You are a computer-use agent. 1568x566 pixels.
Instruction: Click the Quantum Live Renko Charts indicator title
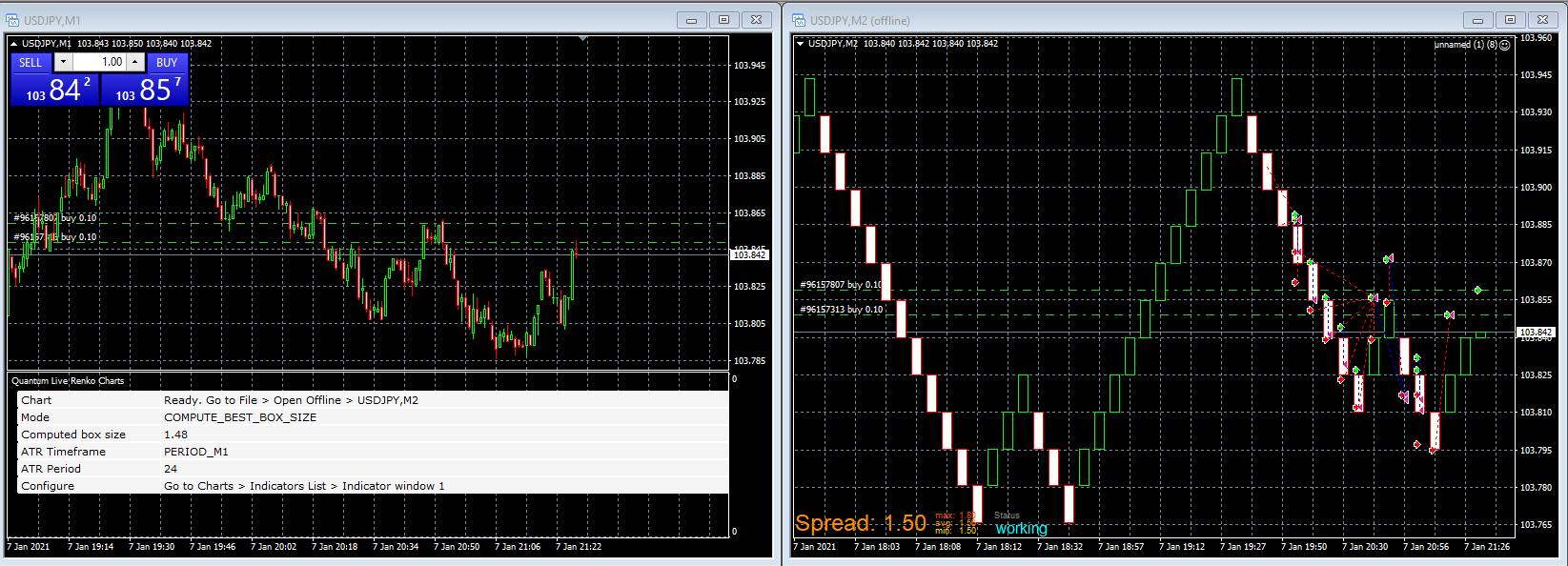pyautogui.click(x=68, y=381)
